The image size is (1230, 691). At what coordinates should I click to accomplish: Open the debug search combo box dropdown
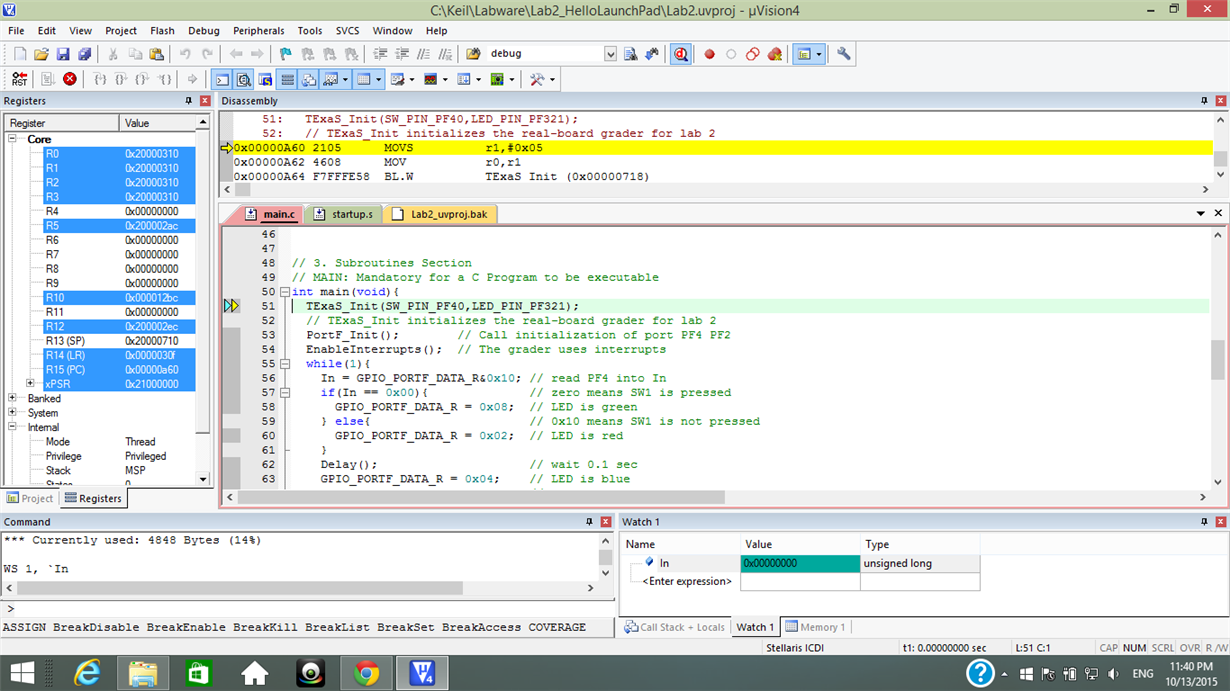pyautogui.click(x=611, y=54)
